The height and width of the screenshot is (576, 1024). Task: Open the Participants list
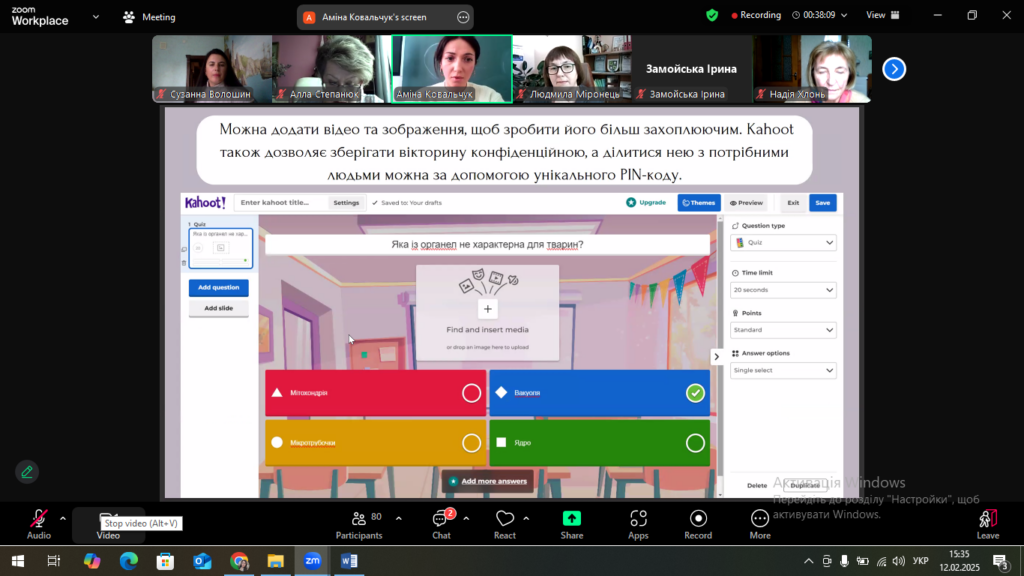click(x=358, y=521)
